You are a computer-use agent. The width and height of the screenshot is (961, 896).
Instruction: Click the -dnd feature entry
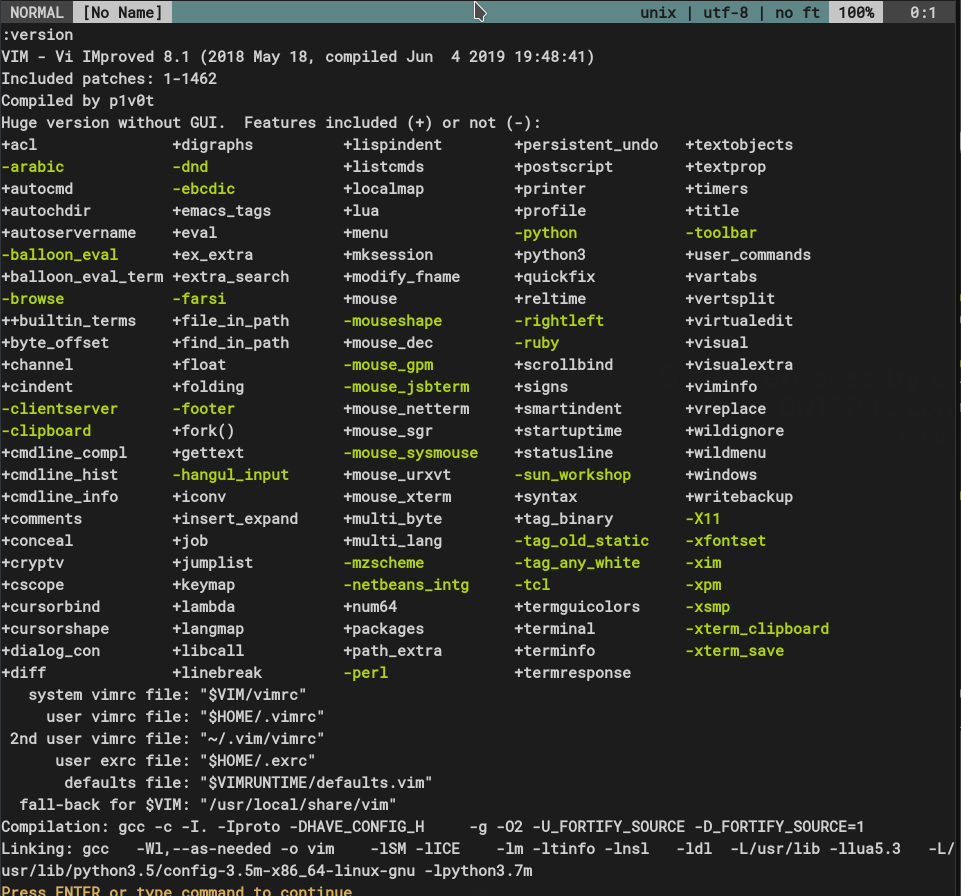(191, 167)
